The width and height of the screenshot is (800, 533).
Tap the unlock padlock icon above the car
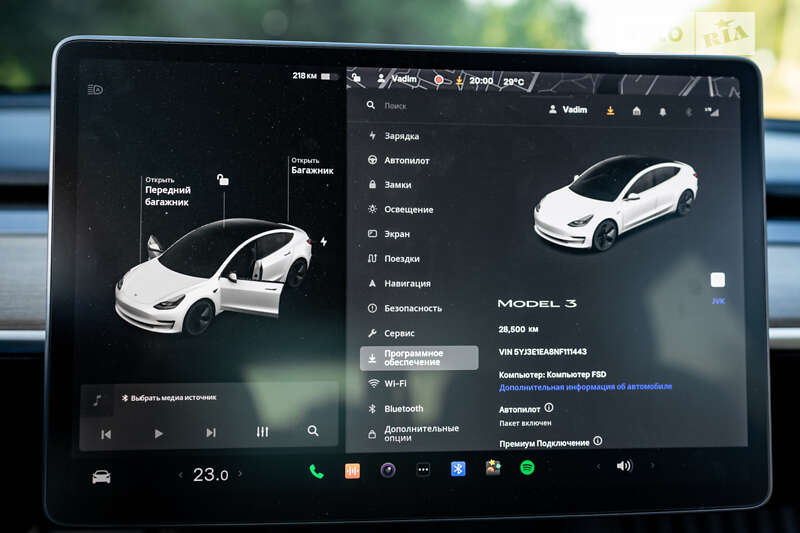point(222,180)
